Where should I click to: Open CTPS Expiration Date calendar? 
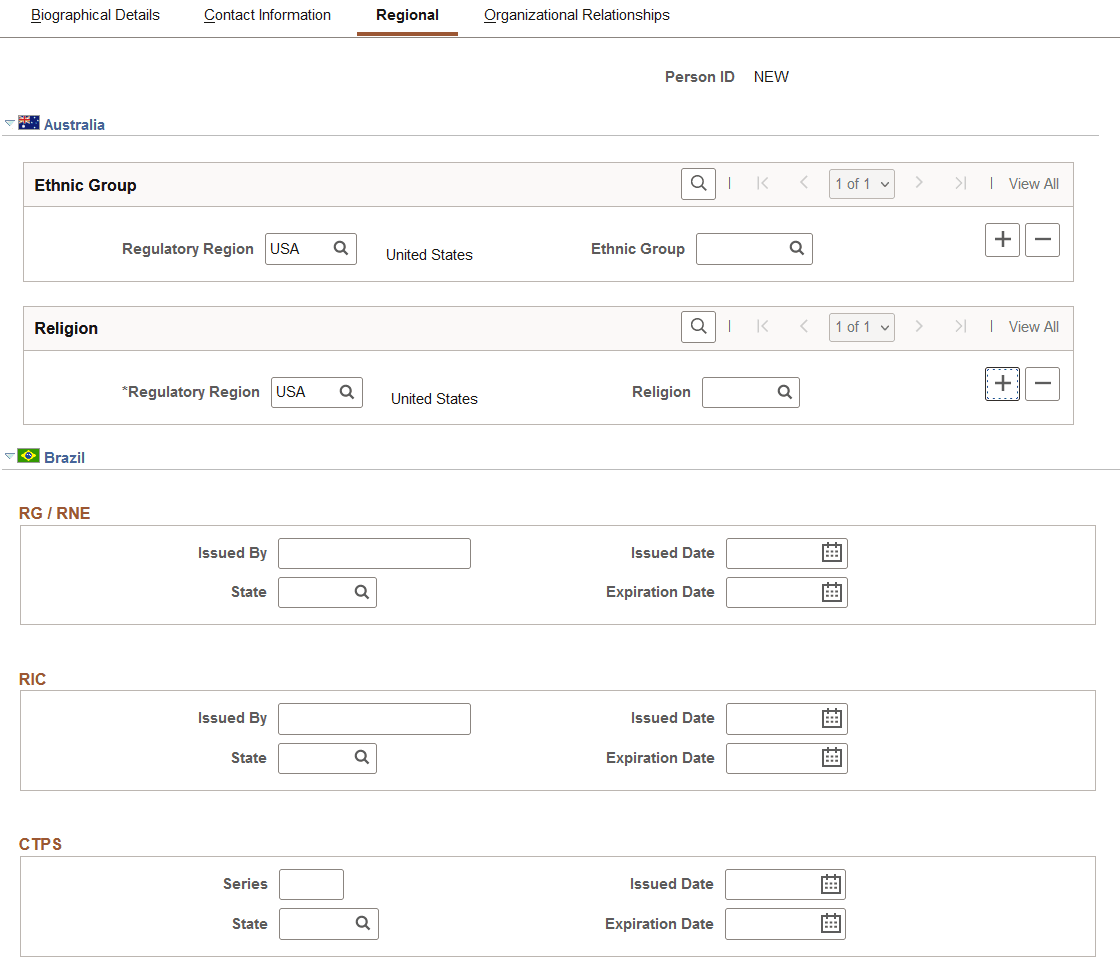tap(831, 923)
